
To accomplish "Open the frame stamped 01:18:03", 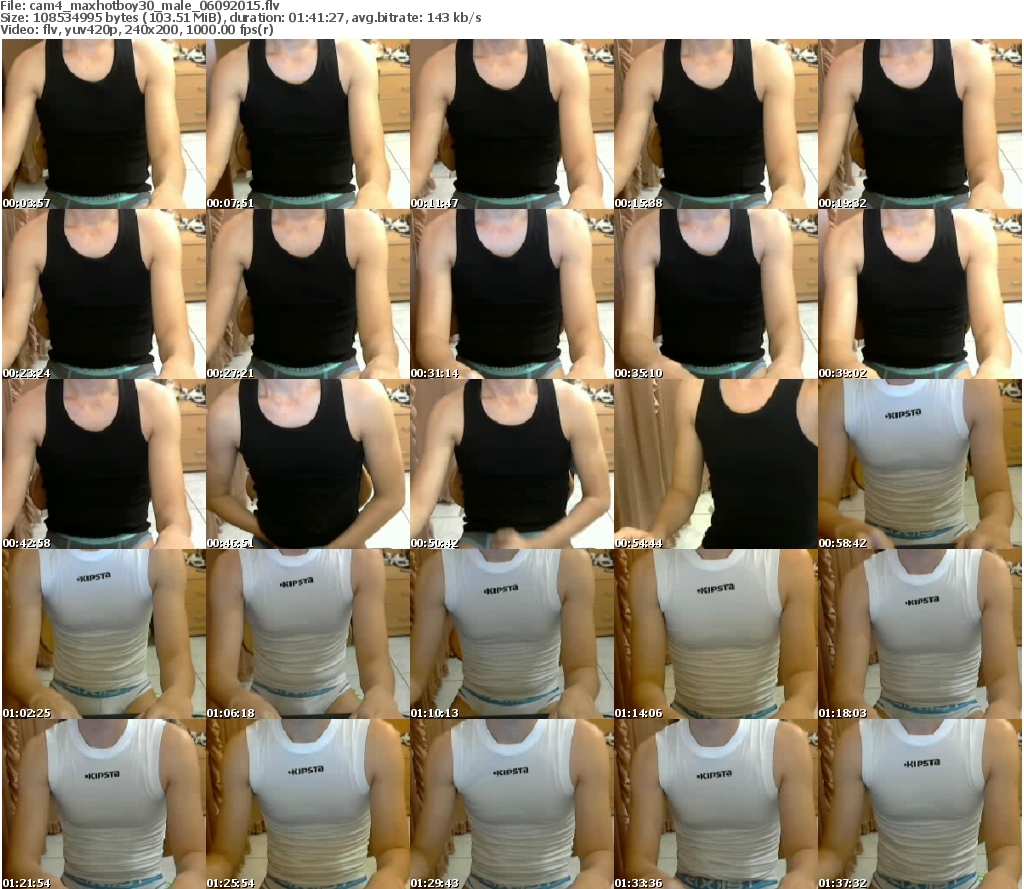I will (x=920, y=634).
